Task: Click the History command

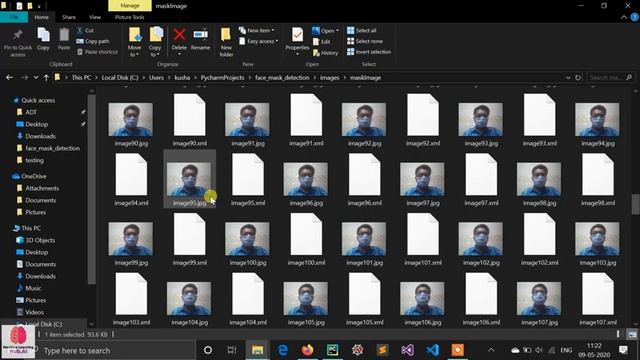Action: coord(325,53)
